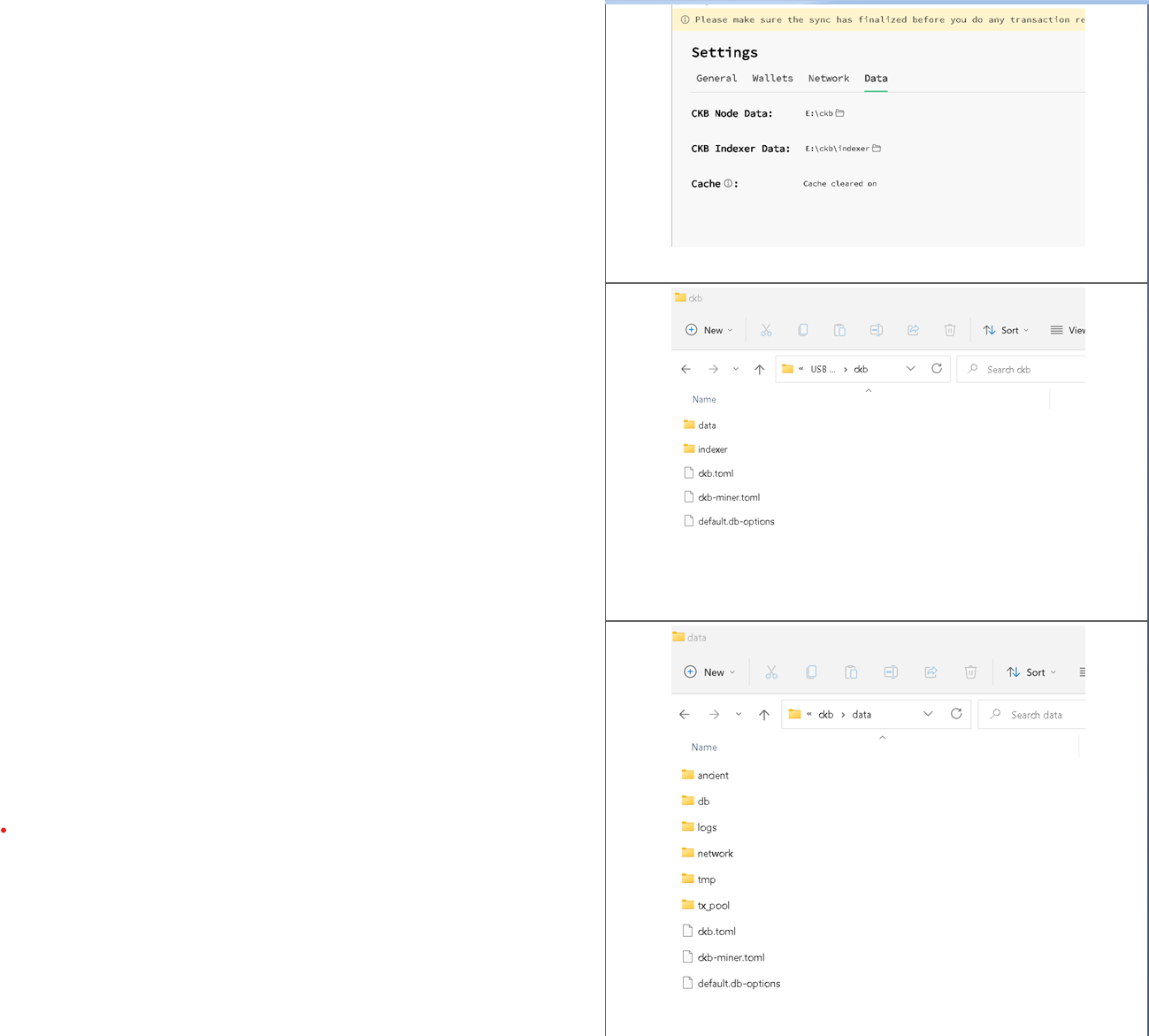
Task: Click Delete trash icon in data window
Action: tap(970, 672)
